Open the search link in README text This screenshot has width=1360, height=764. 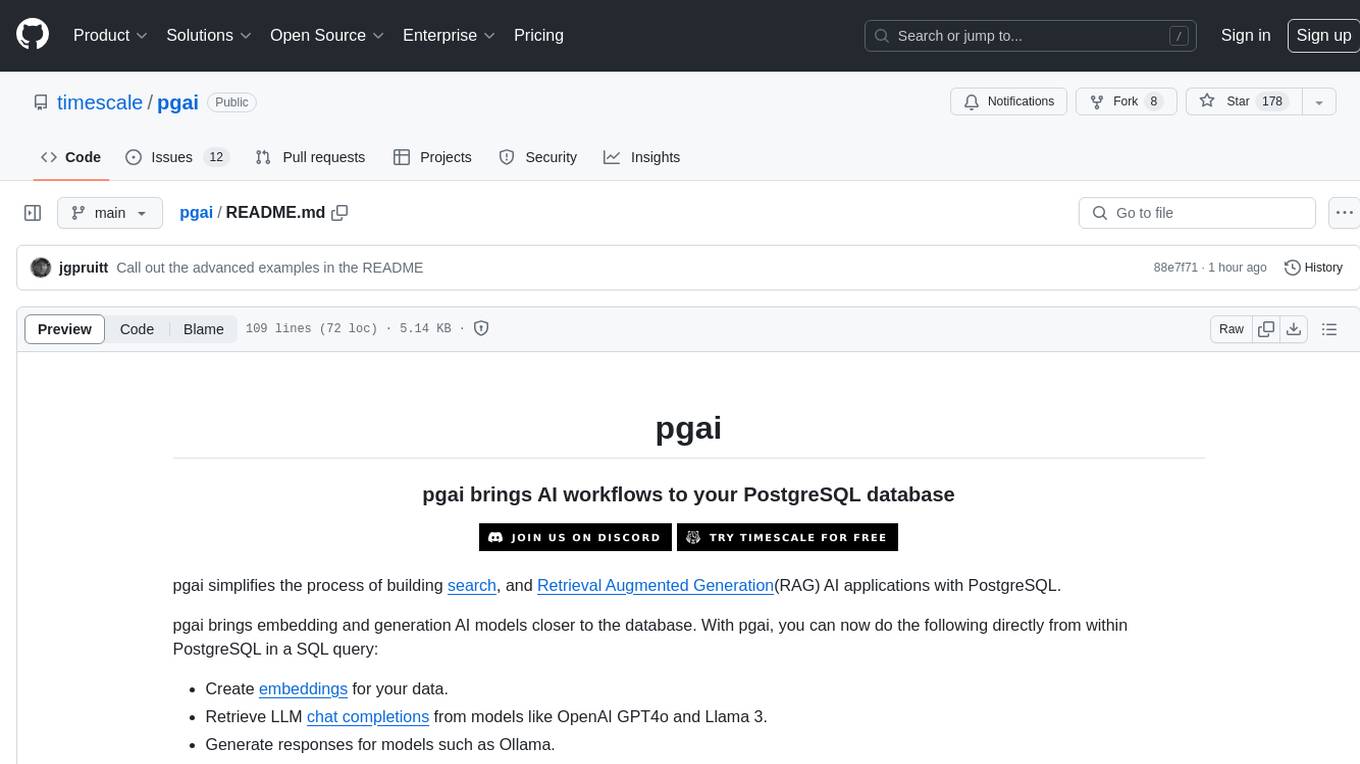(x=472, y=585)
